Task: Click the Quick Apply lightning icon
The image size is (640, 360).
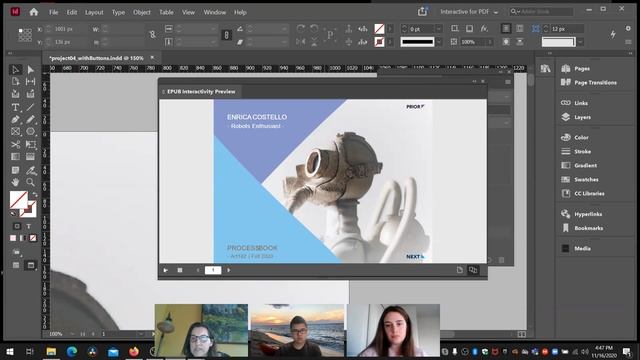Action: [613, 35]
